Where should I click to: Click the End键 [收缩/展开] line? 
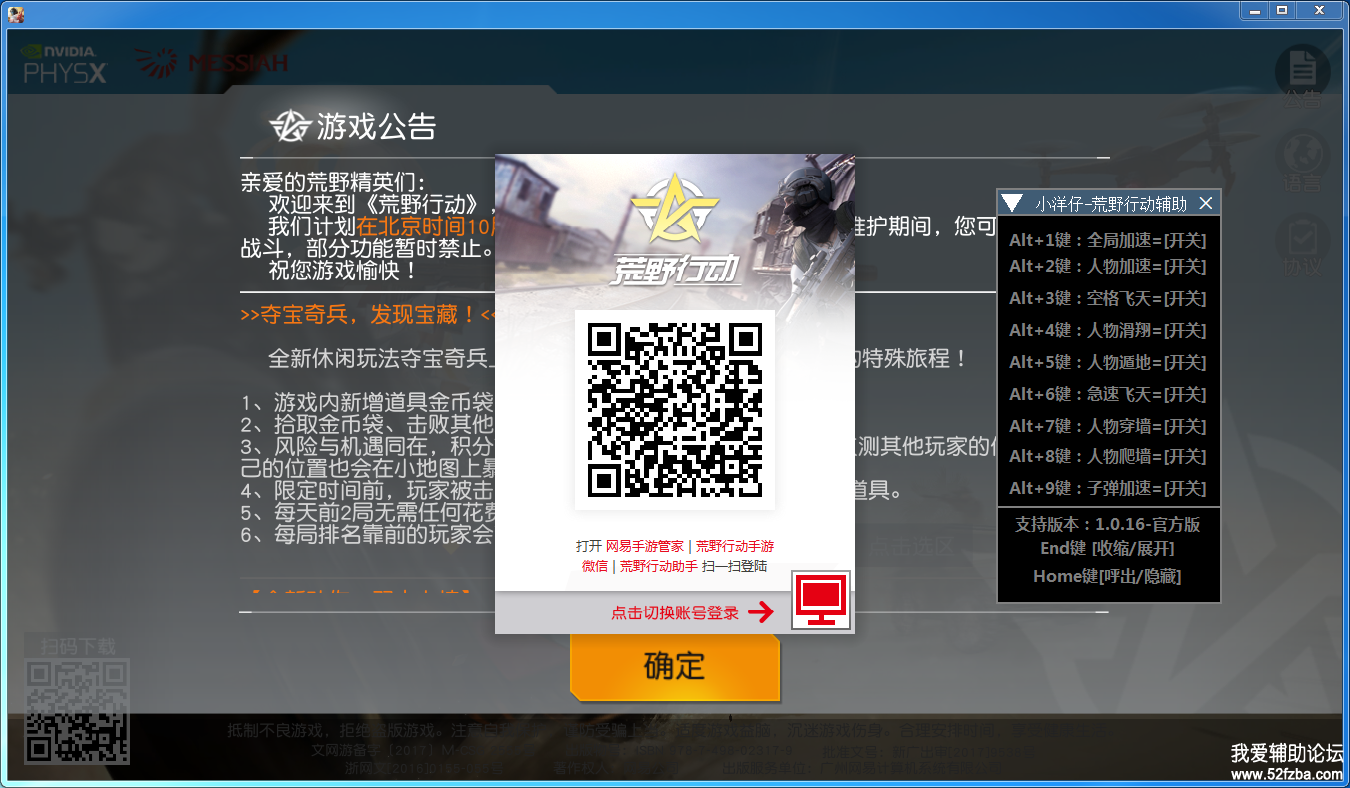[x=1107, y=548]
